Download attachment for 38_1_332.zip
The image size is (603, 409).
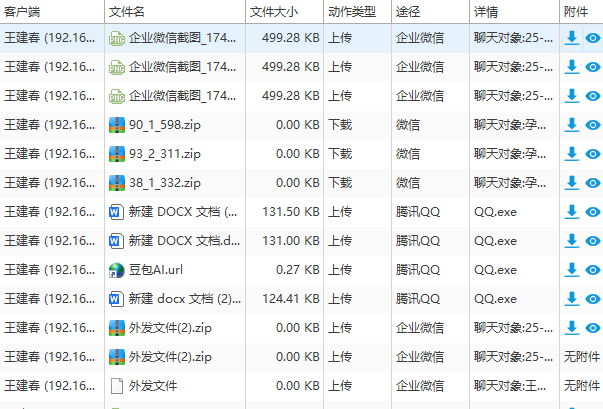tap(572, 183)
